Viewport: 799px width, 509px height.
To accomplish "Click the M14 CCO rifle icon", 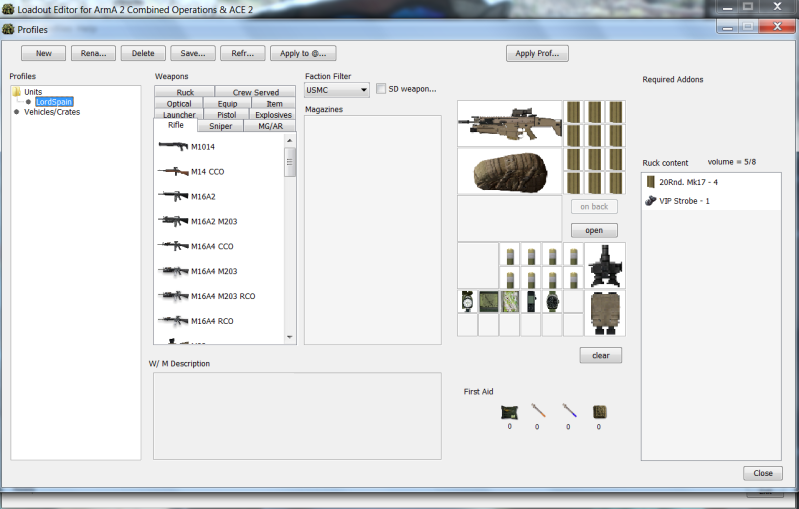I will pos(173,171).
